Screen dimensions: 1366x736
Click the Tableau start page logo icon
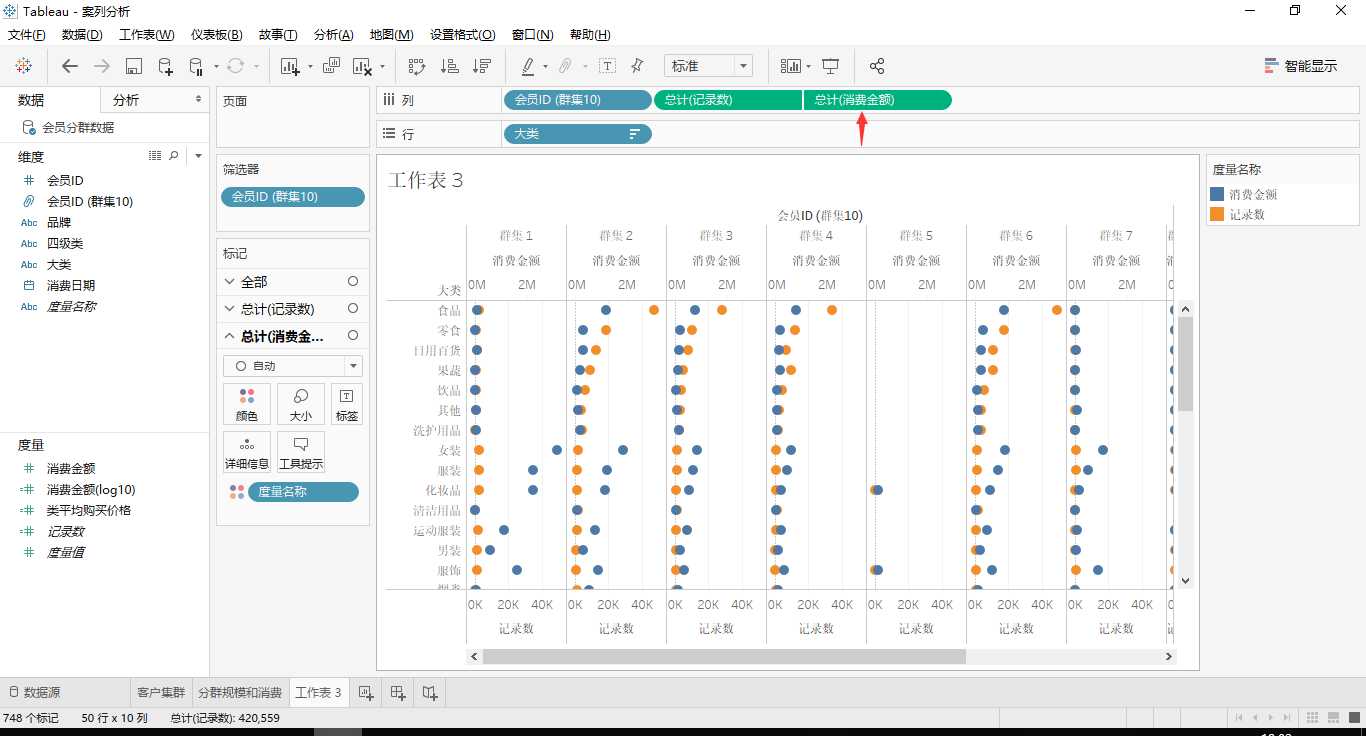tap(23, 66)
